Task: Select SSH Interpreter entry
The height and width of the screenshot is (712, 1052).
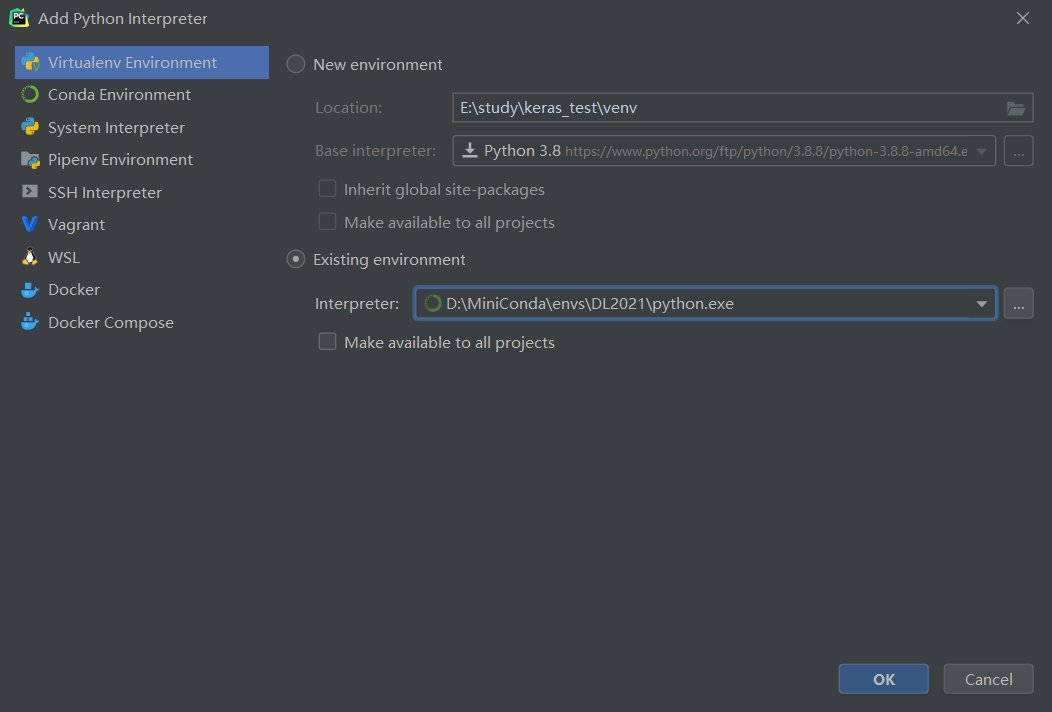Action: [142, 192]
